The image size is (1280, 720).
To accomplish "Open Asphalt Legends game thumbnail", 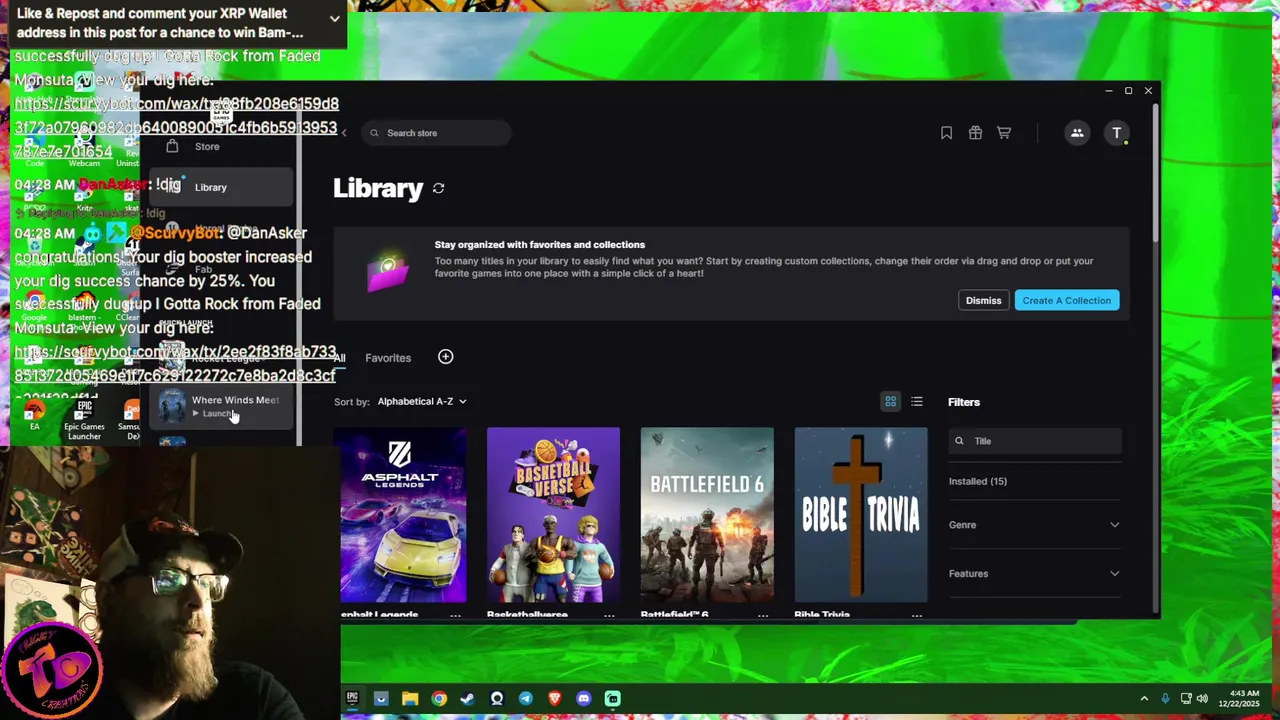I will [400, 515].
